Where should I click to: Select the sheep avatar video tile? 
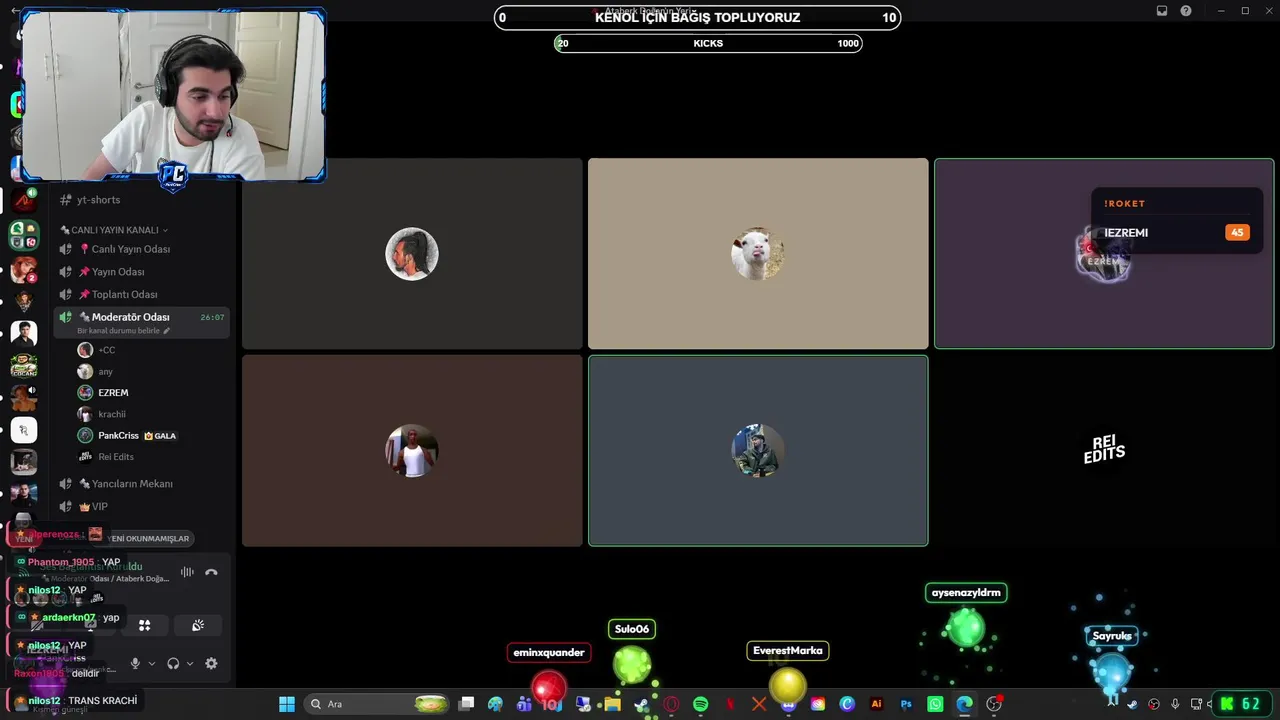pyautogui.click(x=758, y=254)
